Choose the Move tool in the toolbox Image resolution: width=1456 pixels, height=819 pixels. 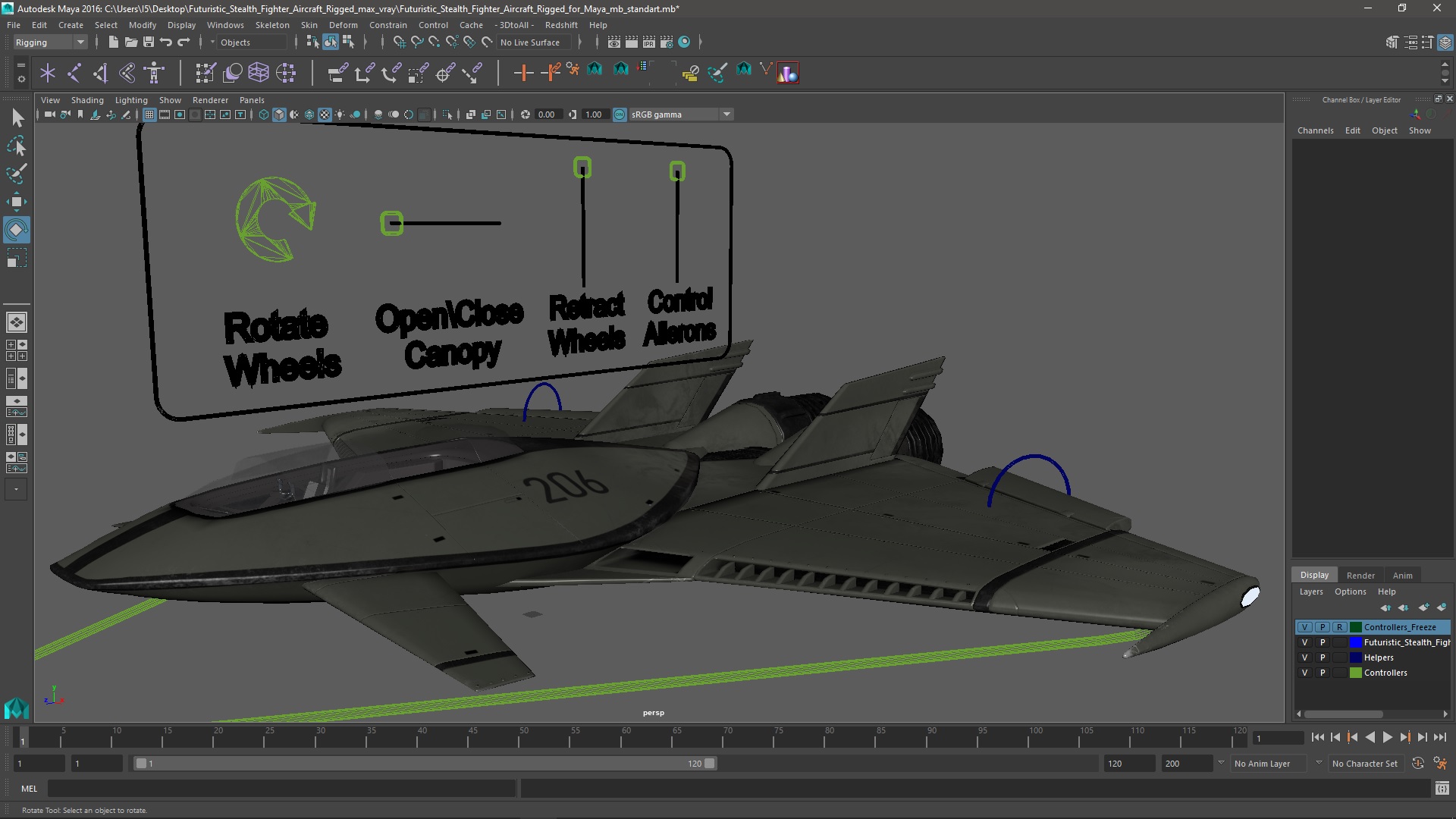pos(17,202)
